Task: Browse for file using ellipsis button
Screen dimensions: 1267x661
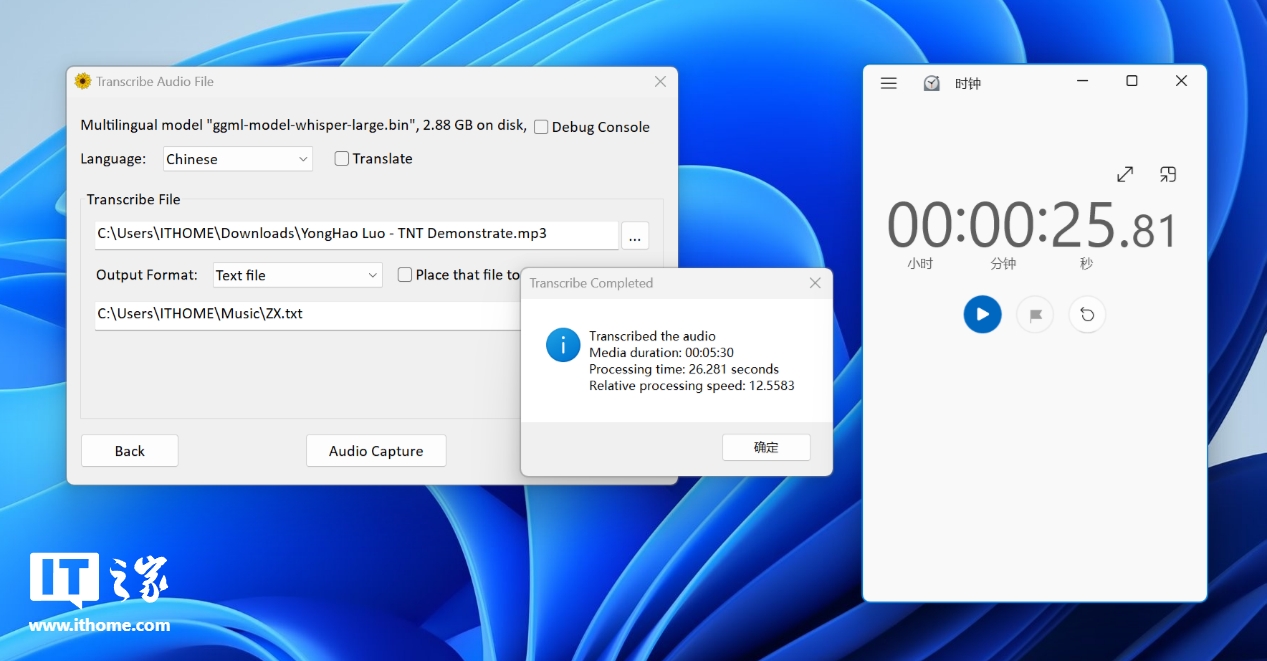Action: coord(635,236)
